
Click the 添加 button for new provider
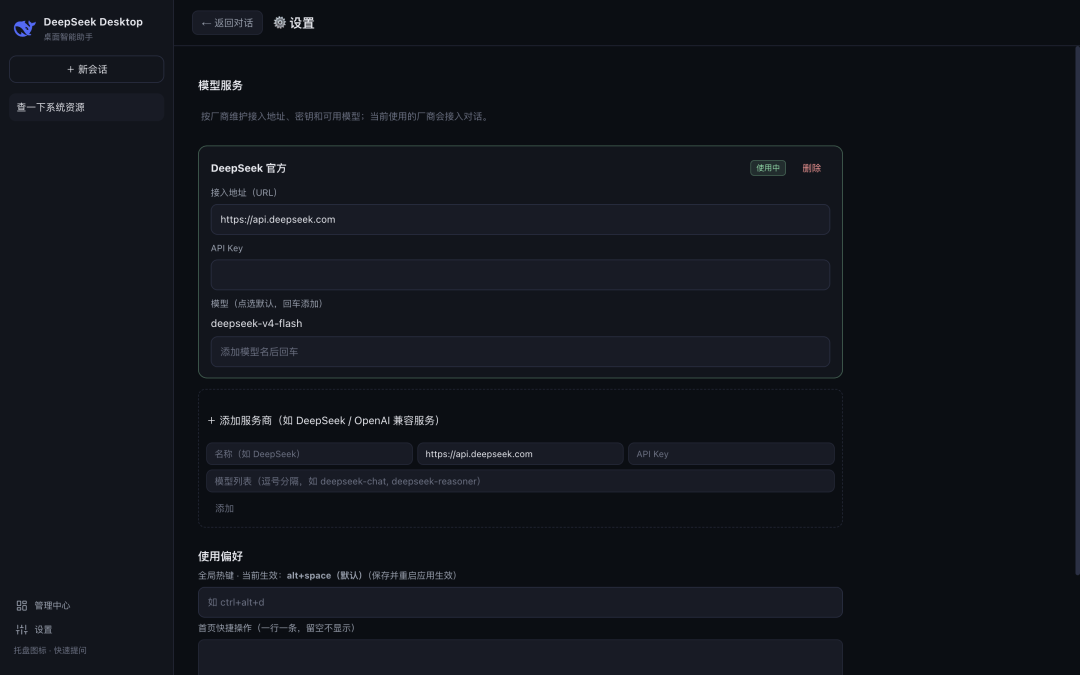point(225,508)
